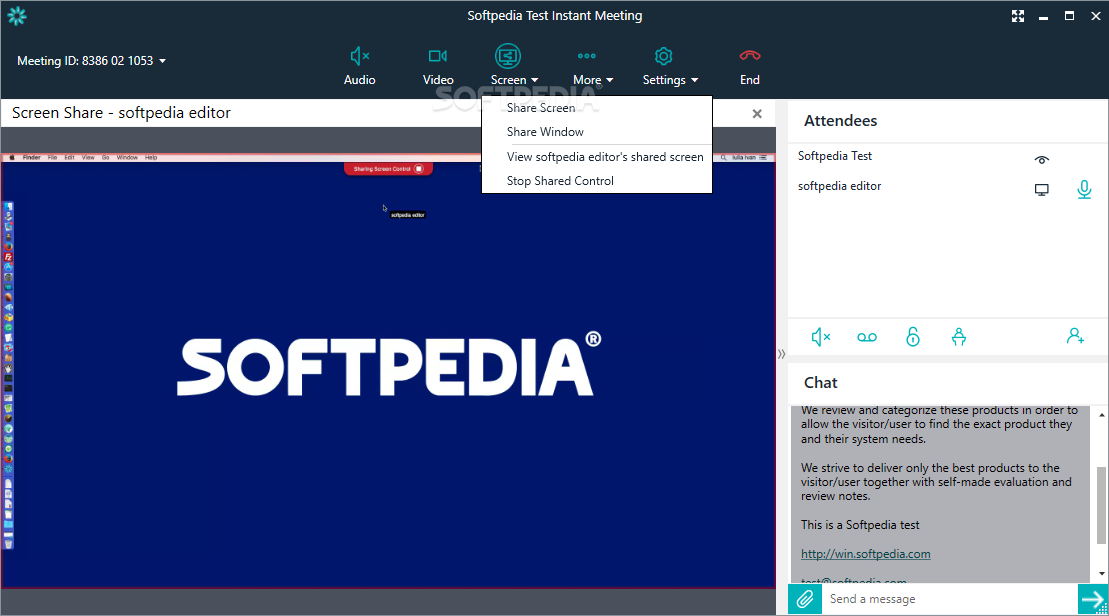Open the win.softpedia.com link in chat

pos(865,554)
